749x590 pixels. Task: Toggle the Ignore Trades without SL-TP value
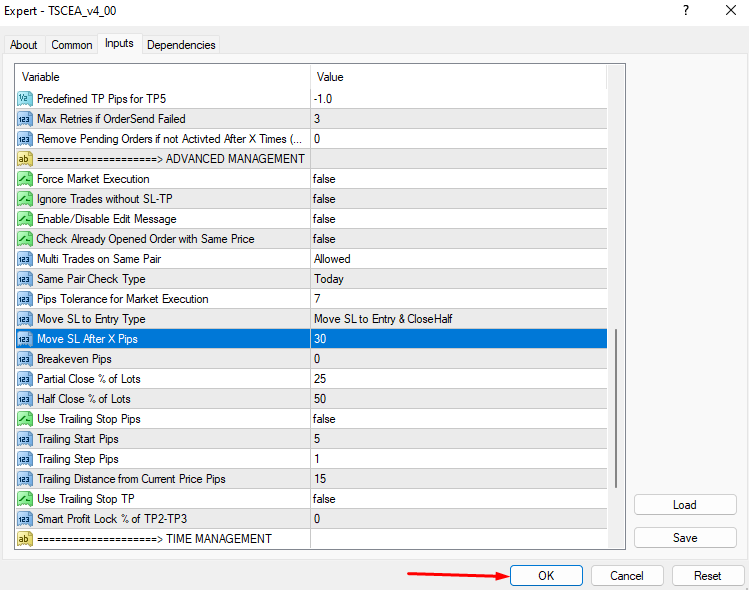tap(458, 199)
